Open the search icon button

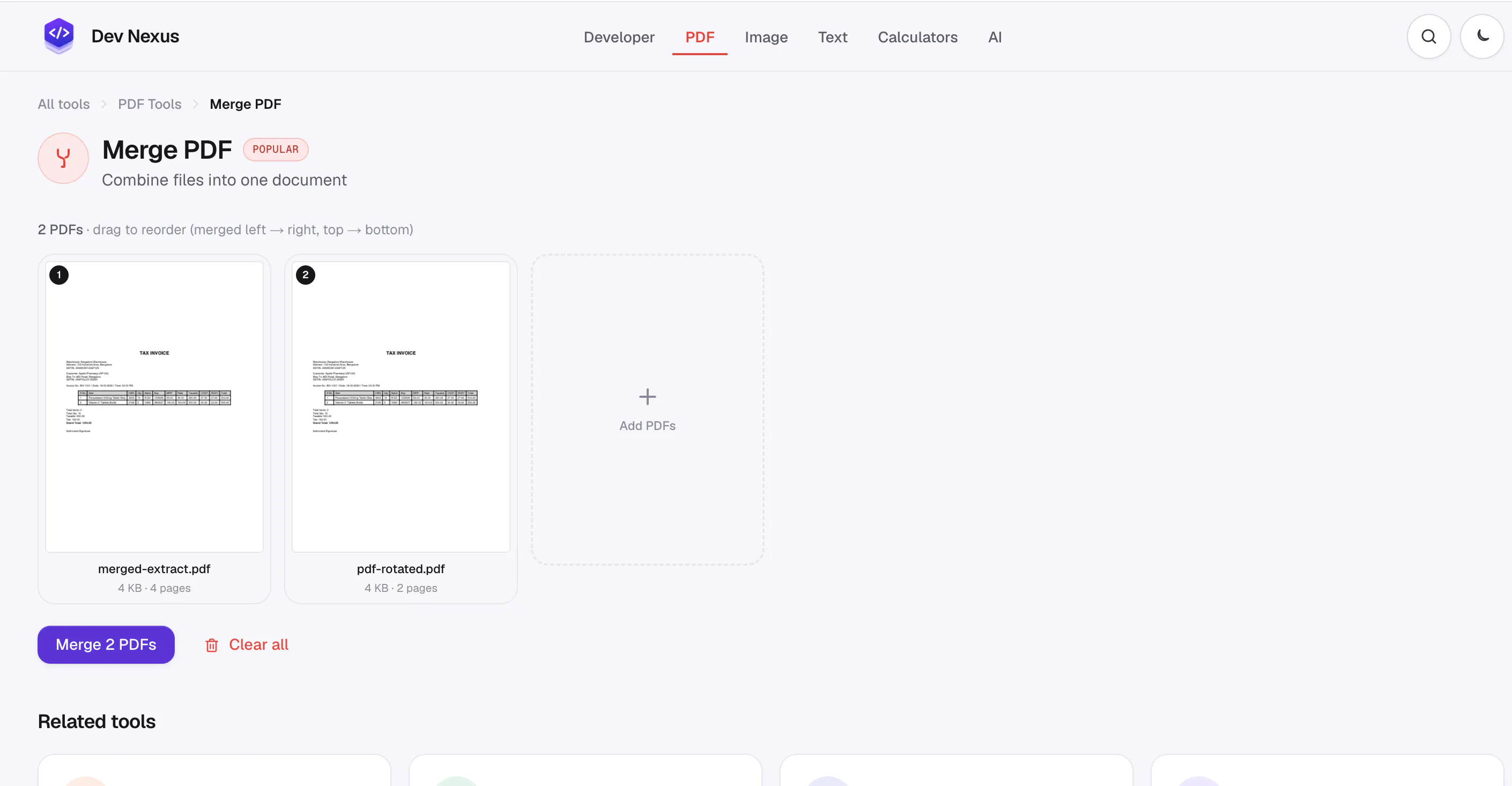coord(1429,36)
